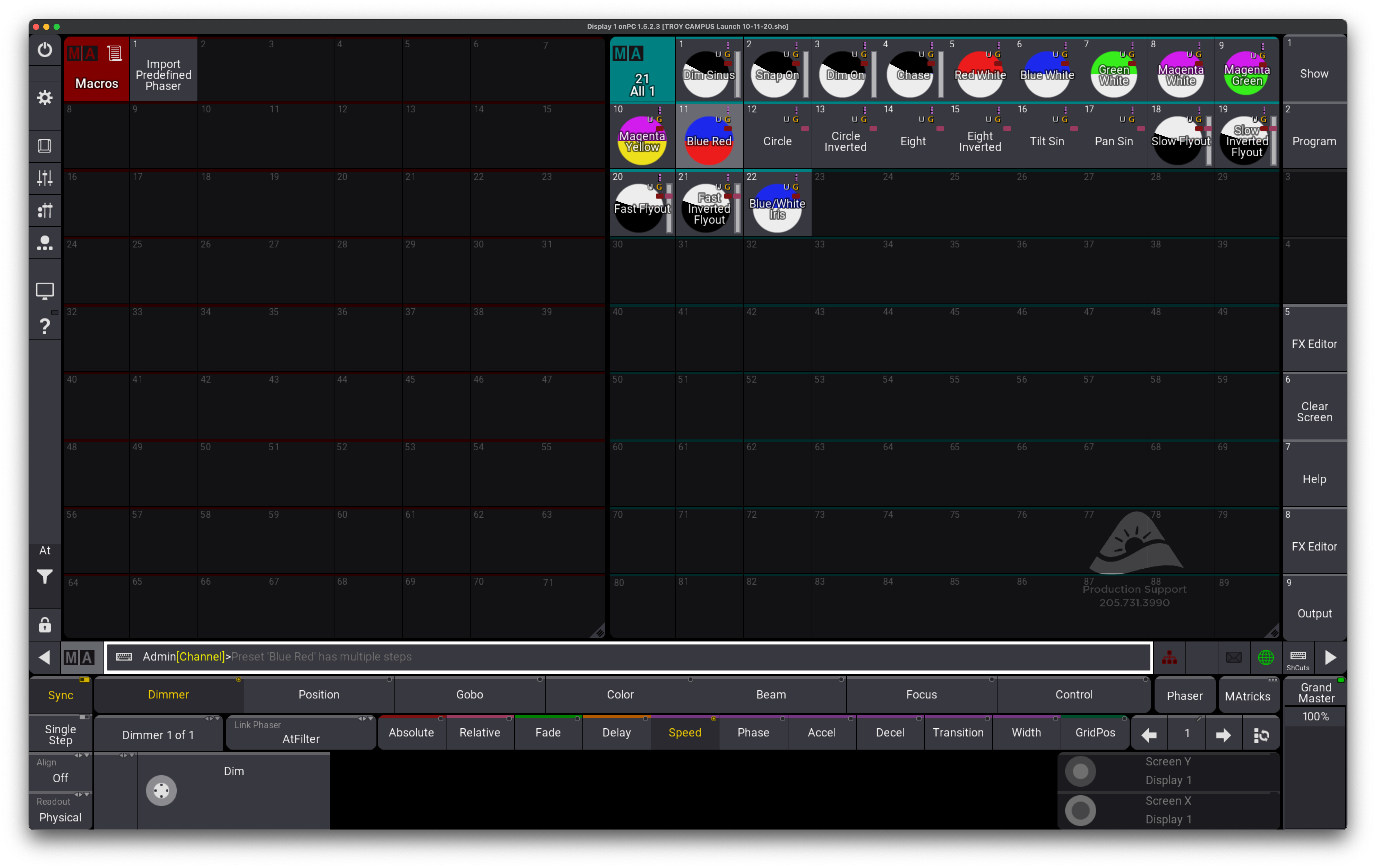1376x868 pixels.
Task: Click the filter funnel icon in sidebar
Action: pos(45,577)
